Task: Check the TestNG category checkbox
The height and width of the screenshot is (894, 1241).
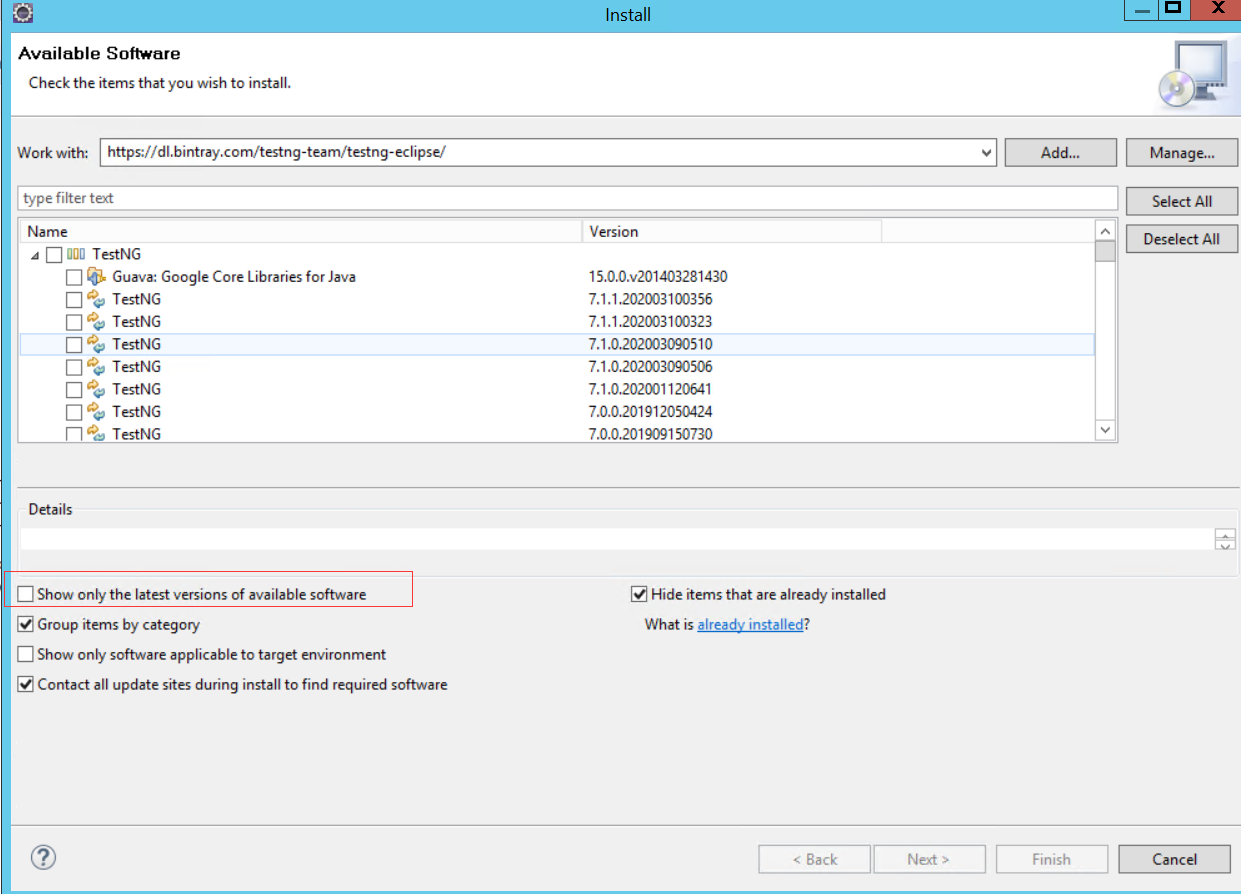Action: click(54, 255)
